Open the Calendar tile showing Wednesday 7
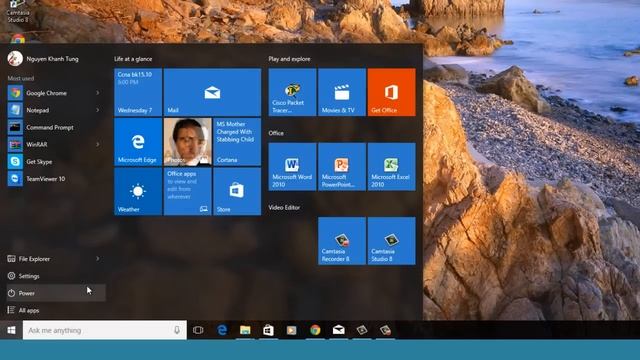The width and height of the screenshot is (640, 360). 138,92
